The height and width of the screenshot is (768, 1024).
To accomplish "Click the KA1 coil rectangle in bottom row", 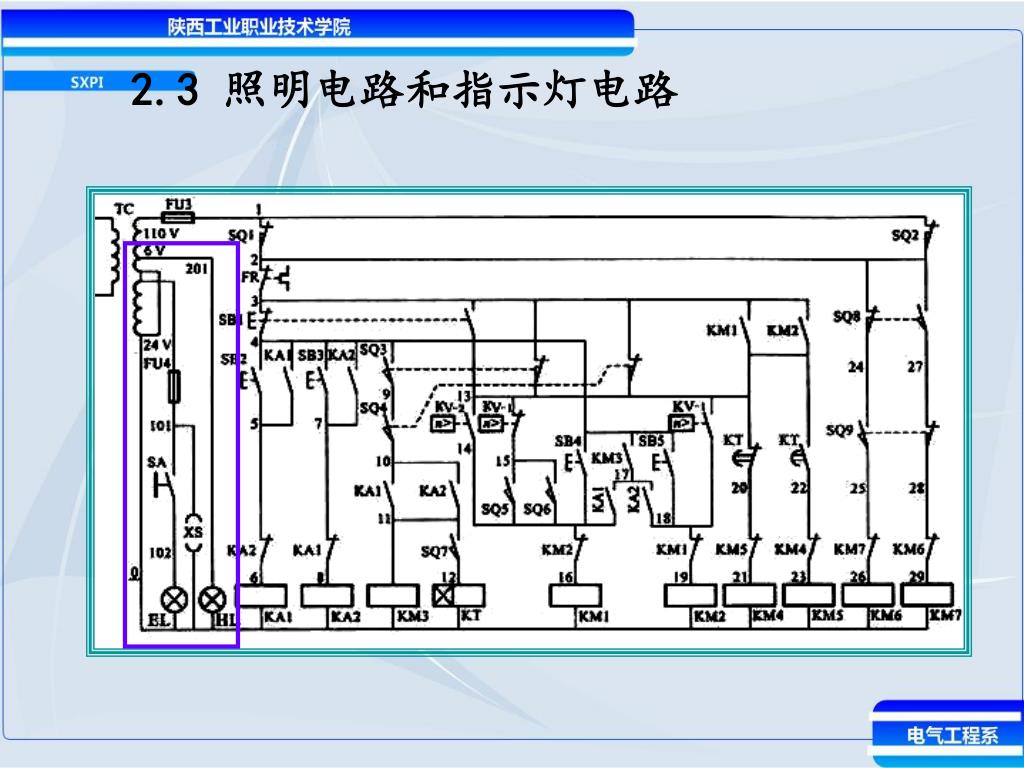I will 261,596.
